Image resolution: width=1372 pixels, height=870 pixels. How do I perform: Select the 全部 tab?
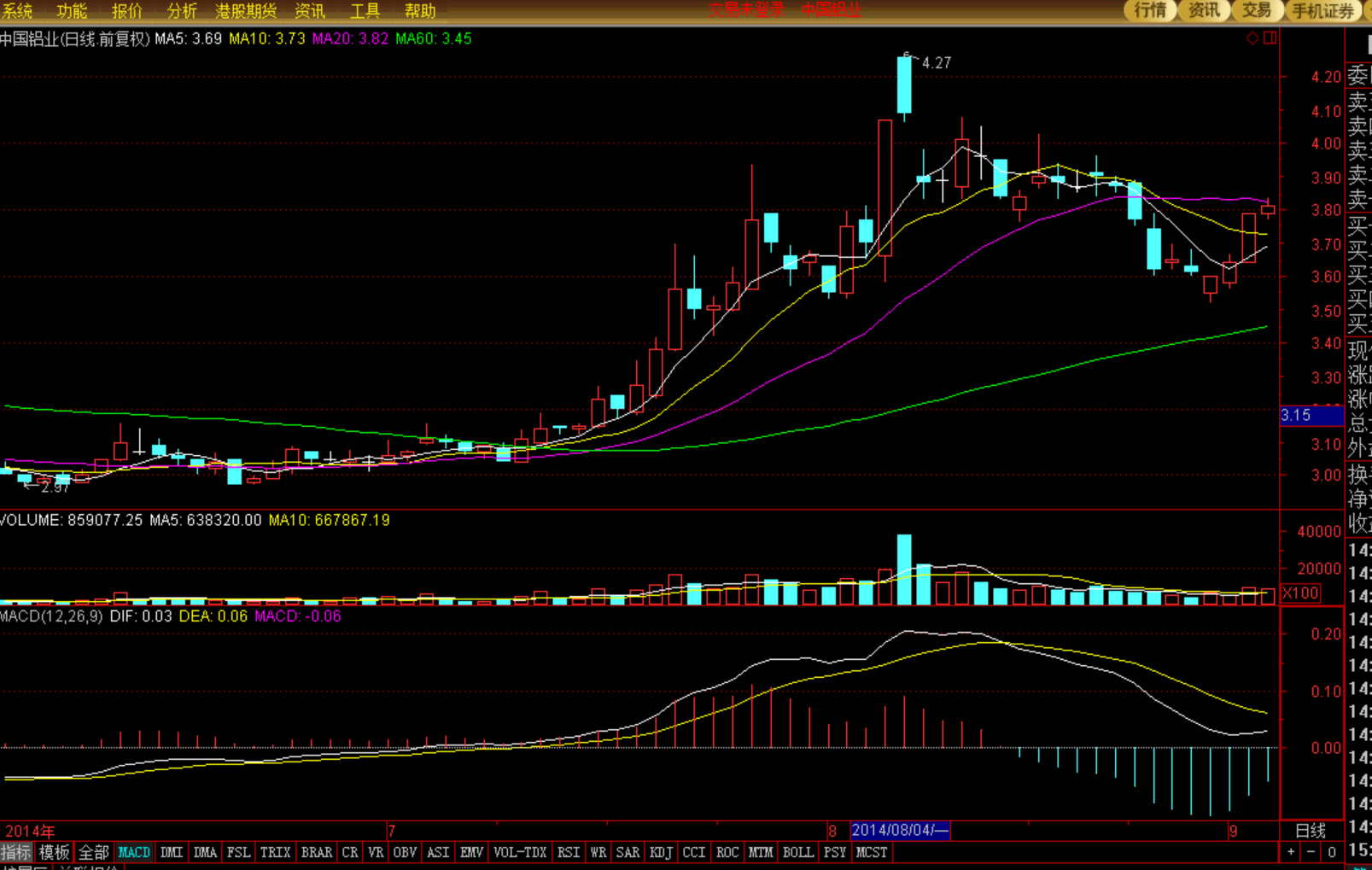pyautogui.click(x=93, y=852)
